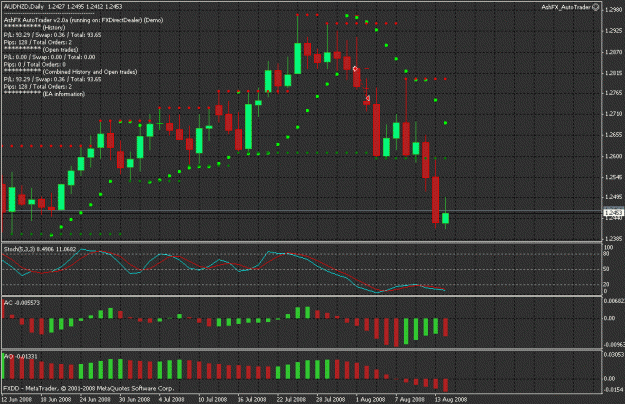
Task: Click '(Combined History and Open trades)' header
Action: [x=90, y=72]
